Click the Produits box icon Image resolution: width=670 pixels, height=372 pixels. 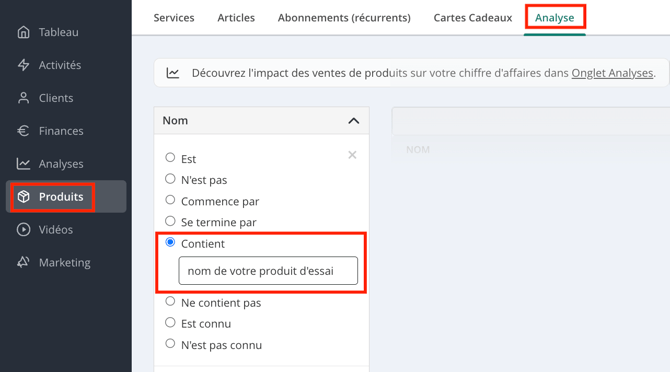[24, 196]
